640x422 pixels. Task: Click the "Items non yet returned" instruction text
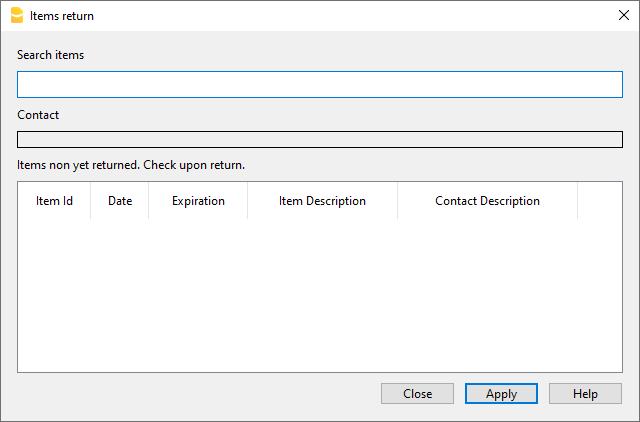click(131, 164)
